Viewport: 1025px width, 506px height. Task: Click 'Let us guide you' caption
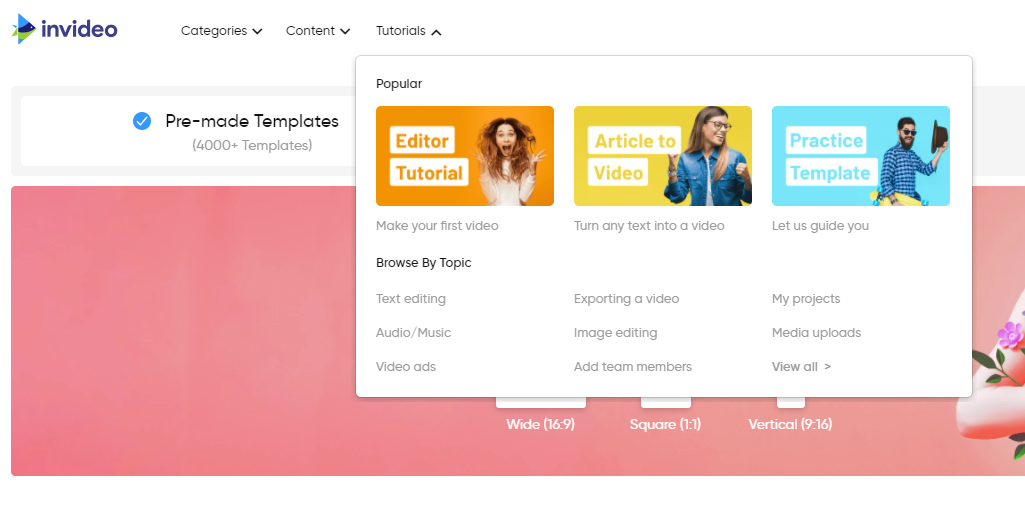coord(820,226)
